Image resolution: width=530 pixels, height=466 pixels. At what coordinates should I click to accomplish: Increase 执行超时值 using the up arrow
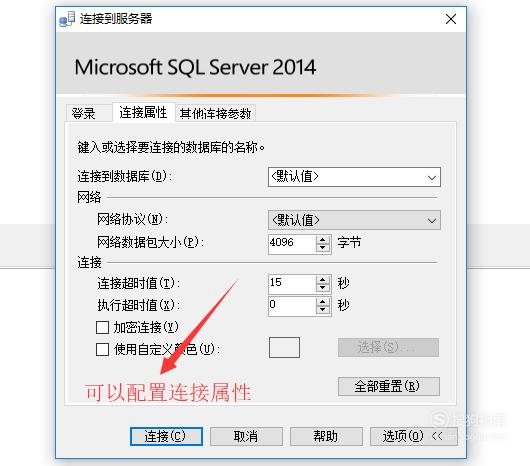323,302
